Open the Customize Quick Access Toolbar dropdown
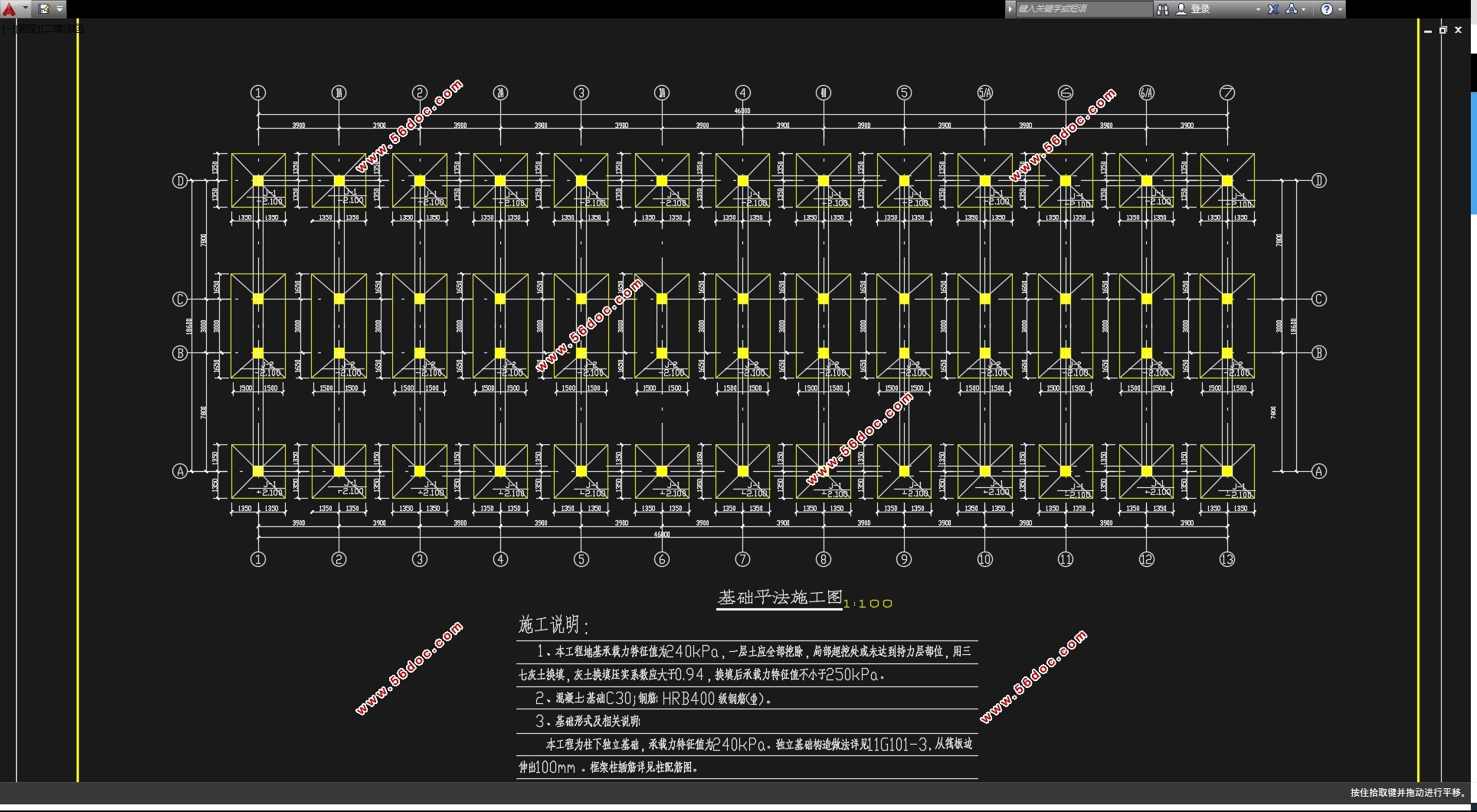The width and height of the screenshot is (1477, 812). (x=60, y=9)
